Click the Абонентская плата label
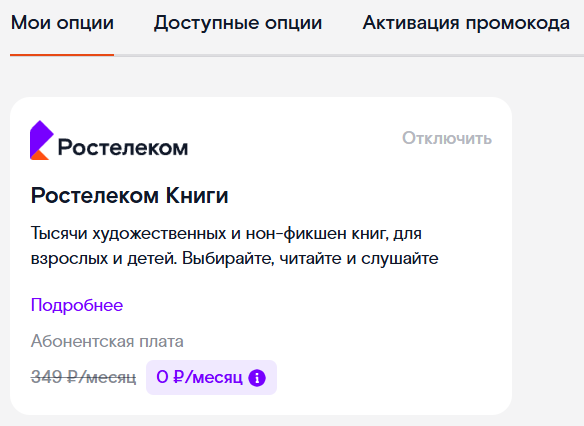584x426 pixels. point(107,341)
